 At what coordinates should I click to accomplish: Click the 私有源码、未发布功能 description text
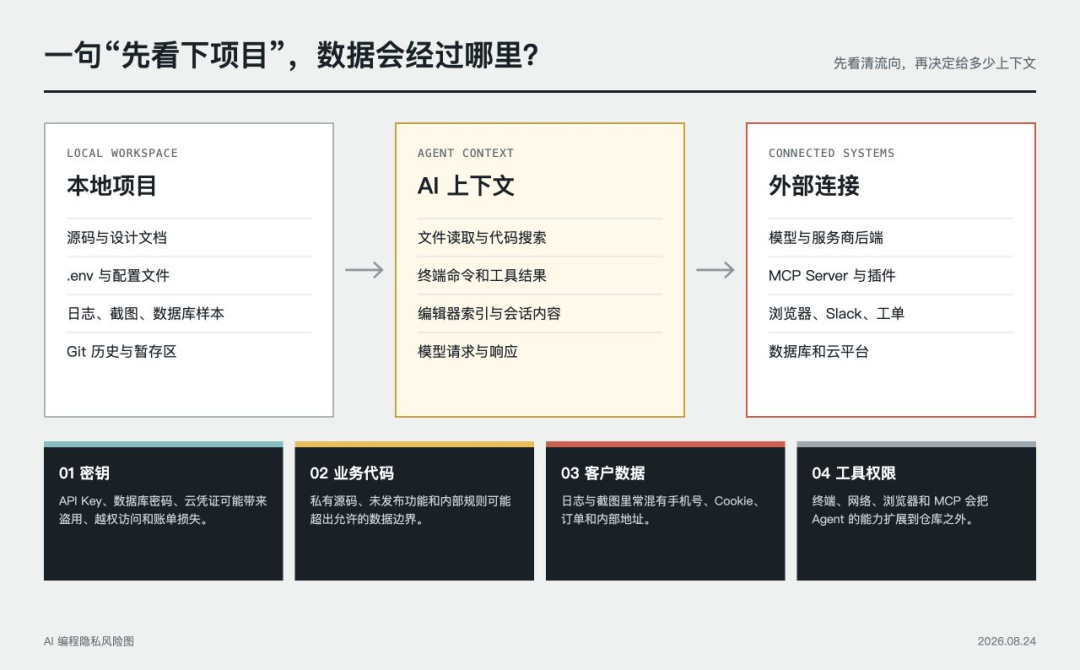[411, 510]
